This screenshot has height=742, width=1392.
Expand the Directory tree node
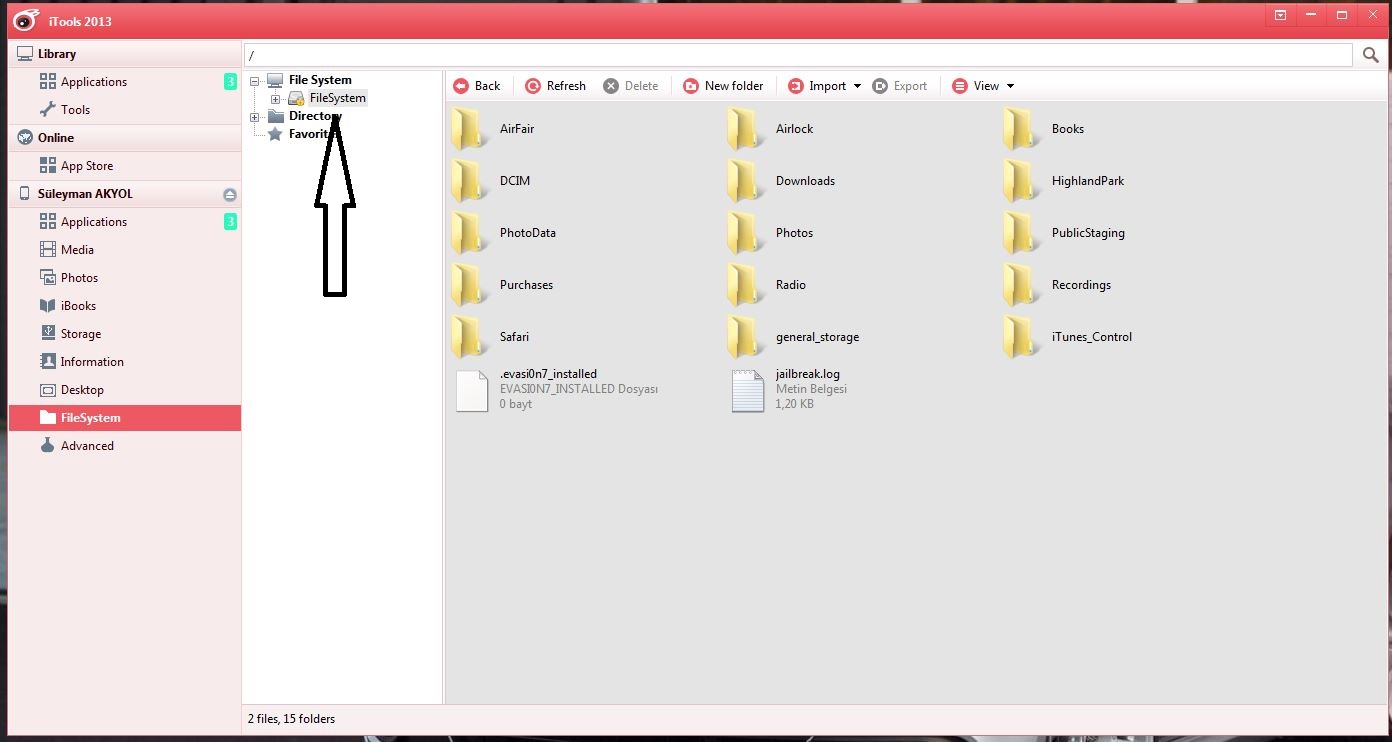[255, 117]
